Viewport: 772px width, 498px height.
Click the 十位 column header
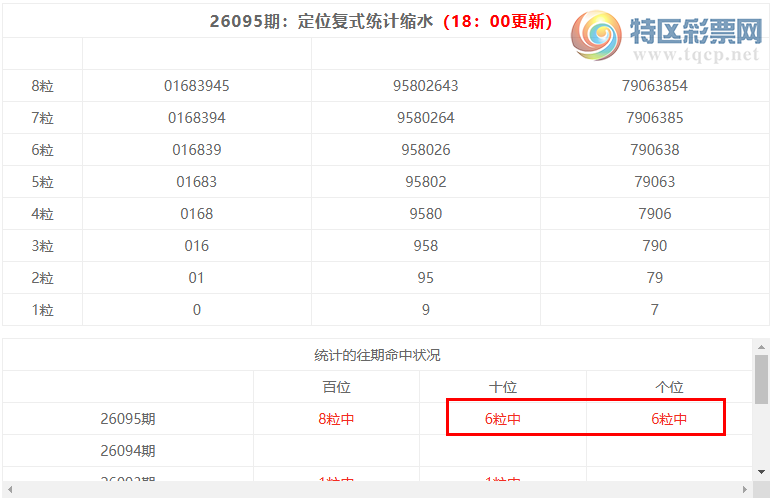503,387
